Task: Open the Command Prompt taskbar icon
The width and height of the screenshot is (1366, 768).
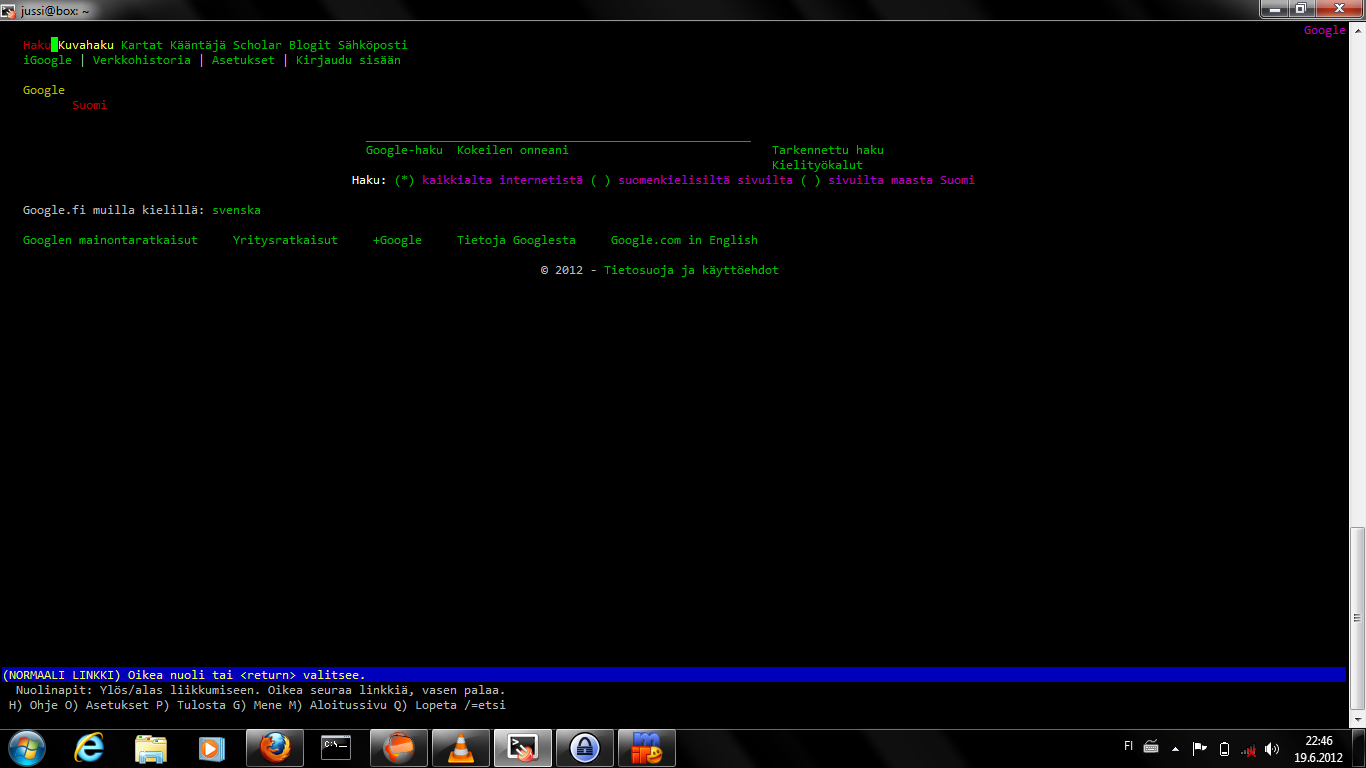Action: 336,748
